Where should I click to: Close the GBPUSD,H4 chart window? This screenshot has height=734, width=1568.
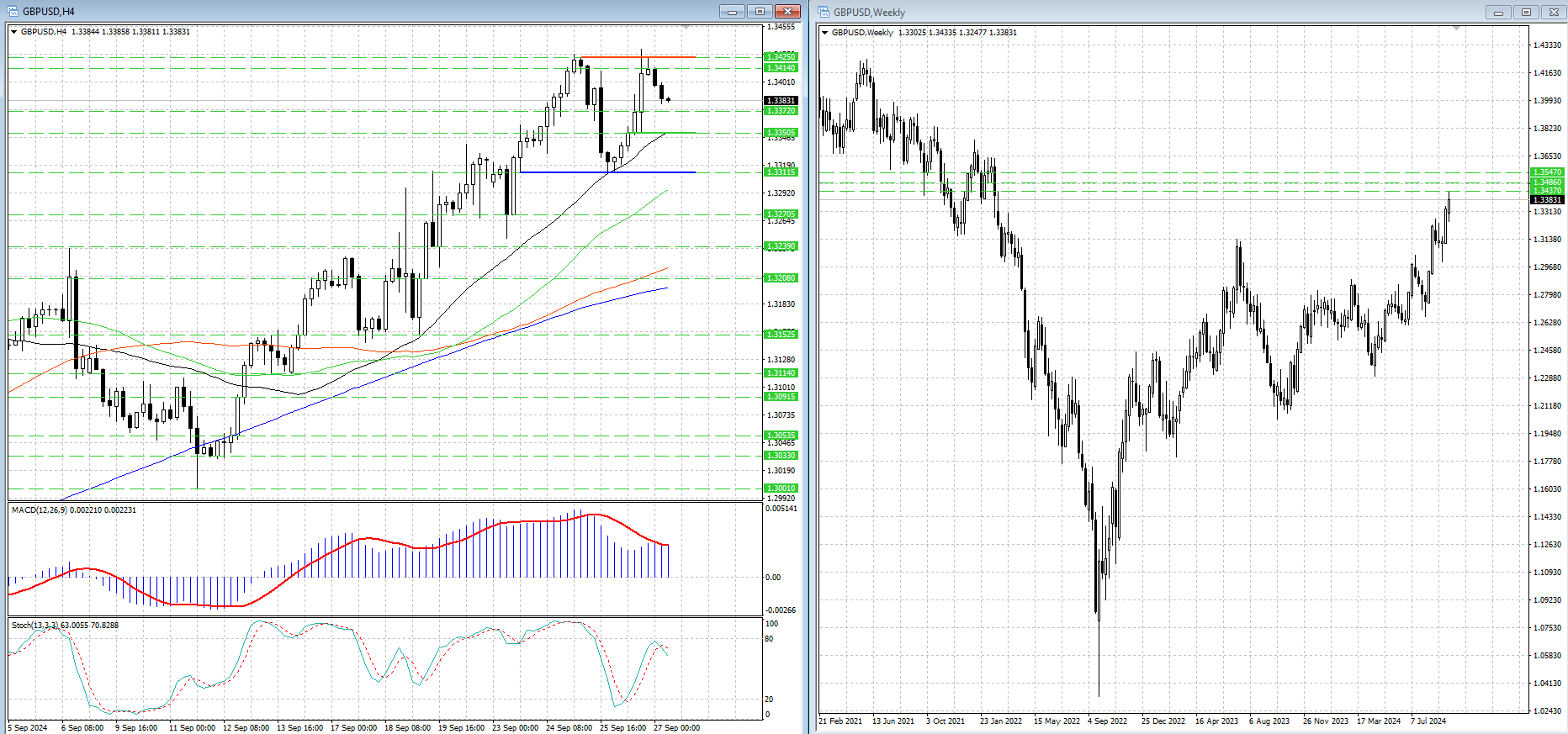(787, 11)
